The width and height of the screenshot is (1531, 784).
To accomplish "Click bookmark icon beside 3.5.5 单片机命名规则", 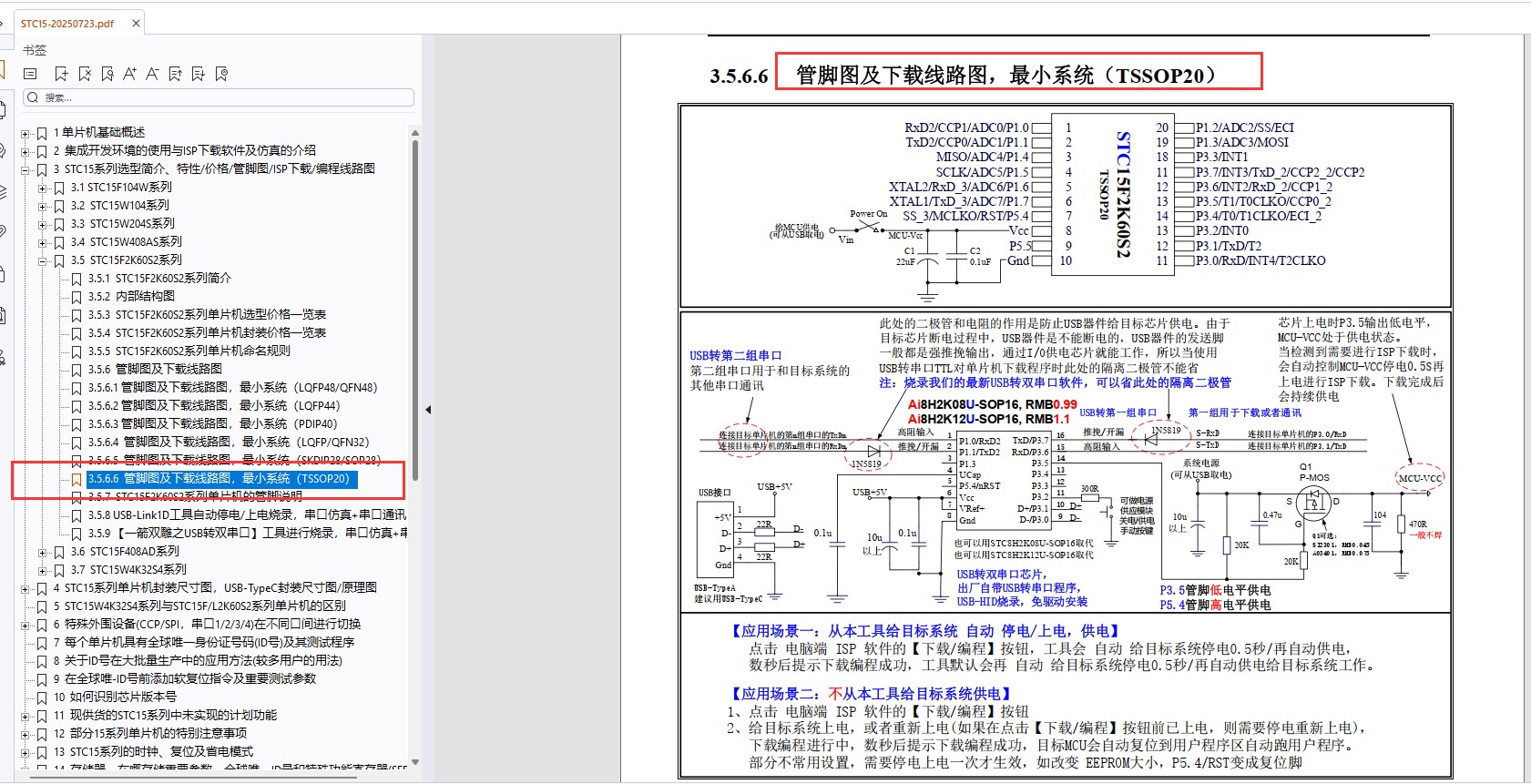I will [x=77, y=351].
